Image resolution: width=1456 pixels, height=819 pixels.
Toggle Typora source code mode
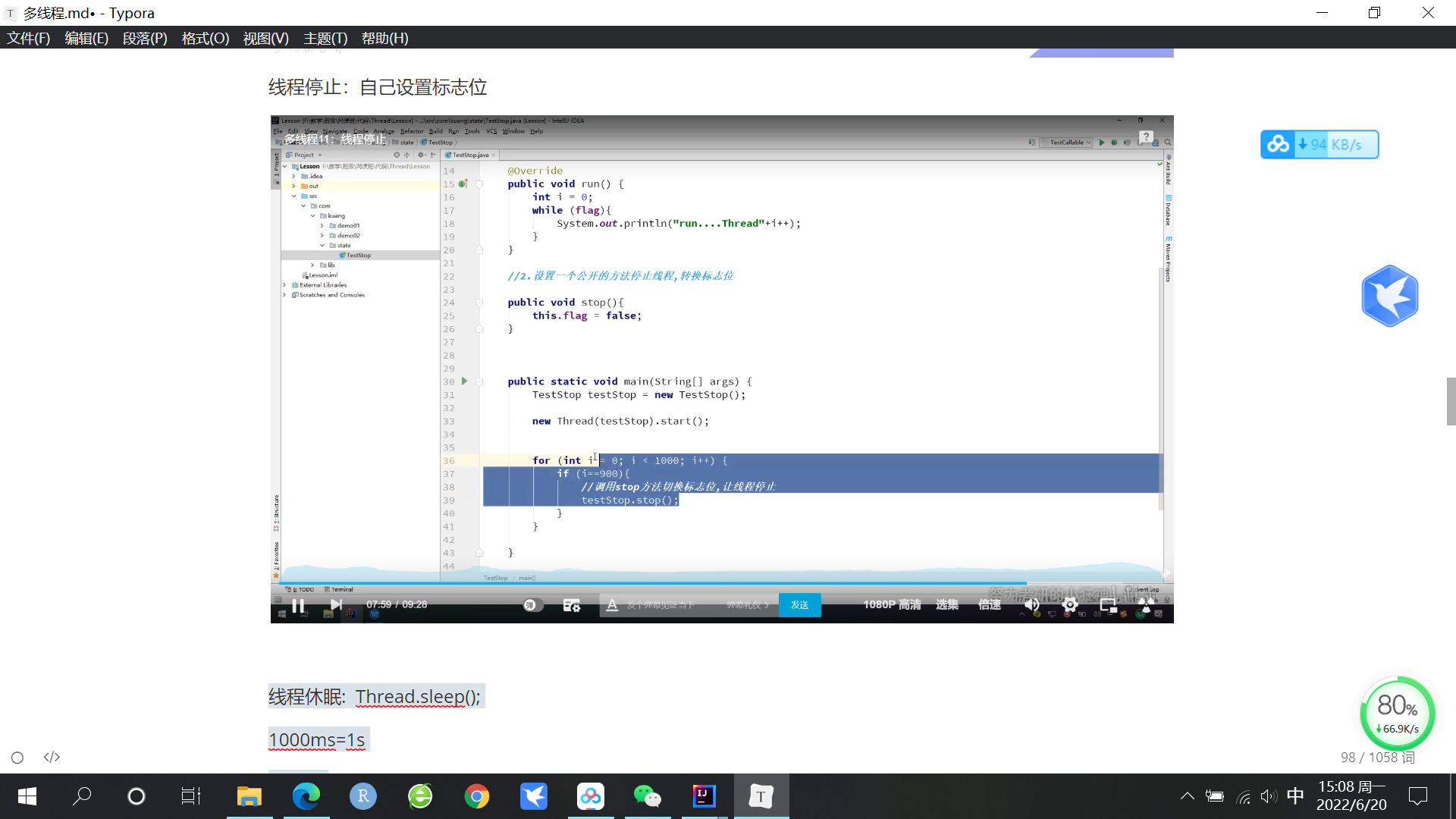point(52,757)
